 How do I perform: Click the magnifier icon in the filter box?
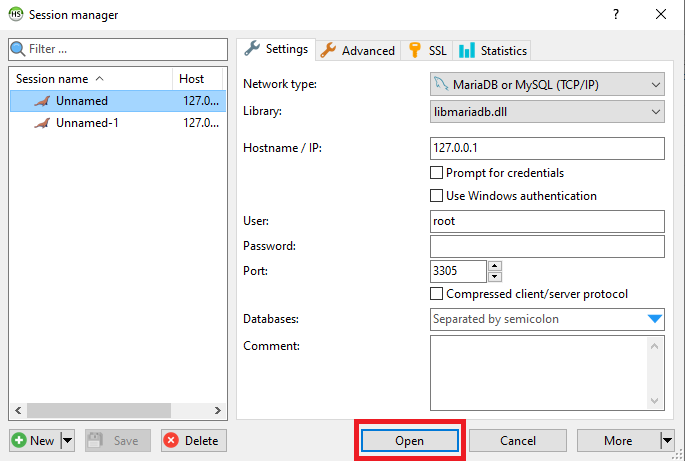17,49
